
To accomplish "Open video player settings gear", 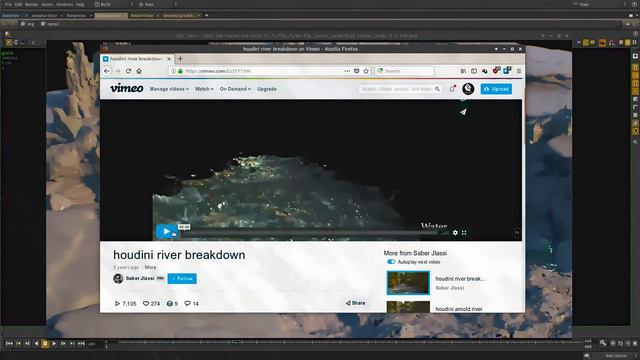I will point(455,233).
